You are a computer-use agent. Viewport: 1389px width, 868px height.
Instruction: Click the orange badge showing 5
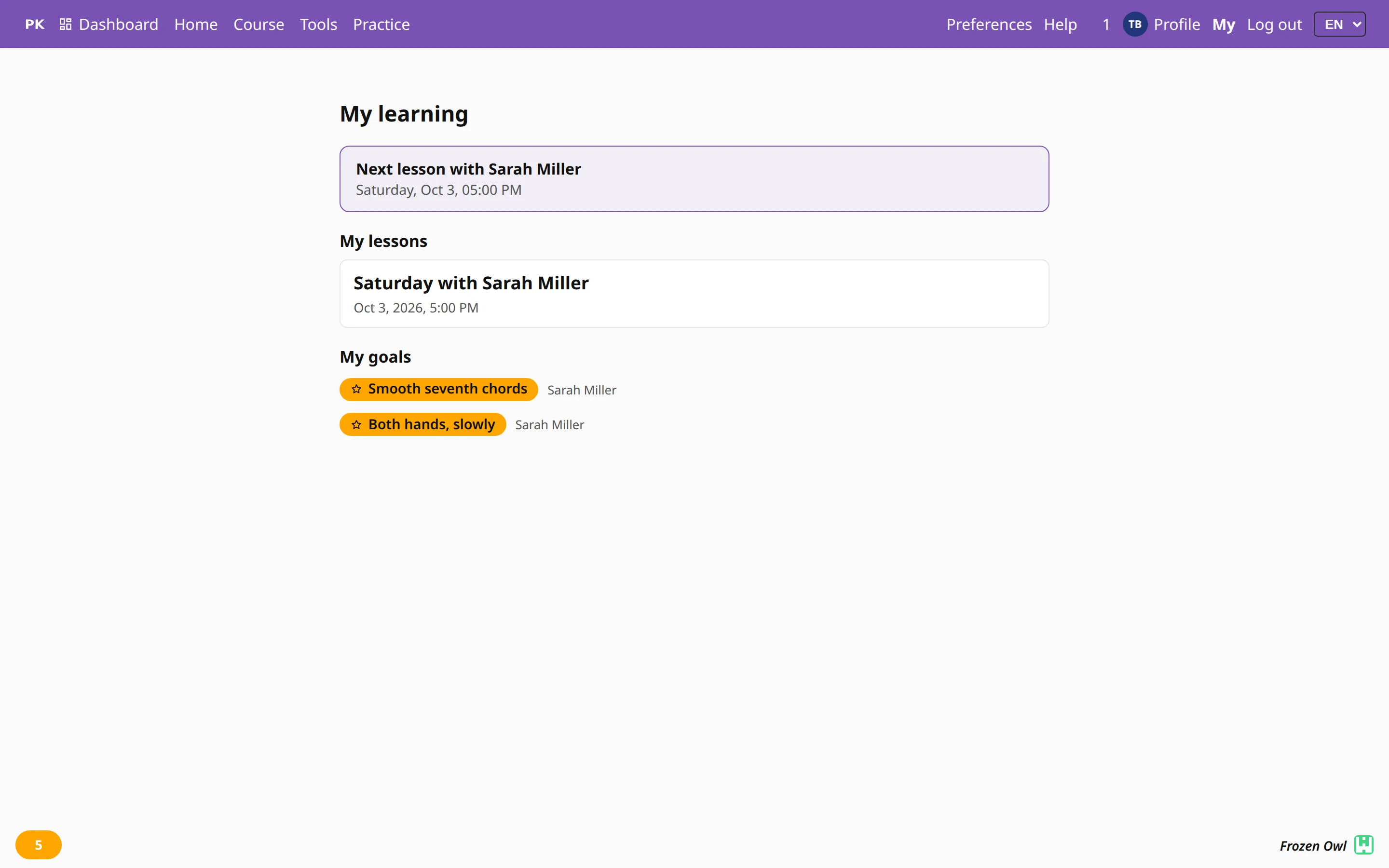[39, 844]
